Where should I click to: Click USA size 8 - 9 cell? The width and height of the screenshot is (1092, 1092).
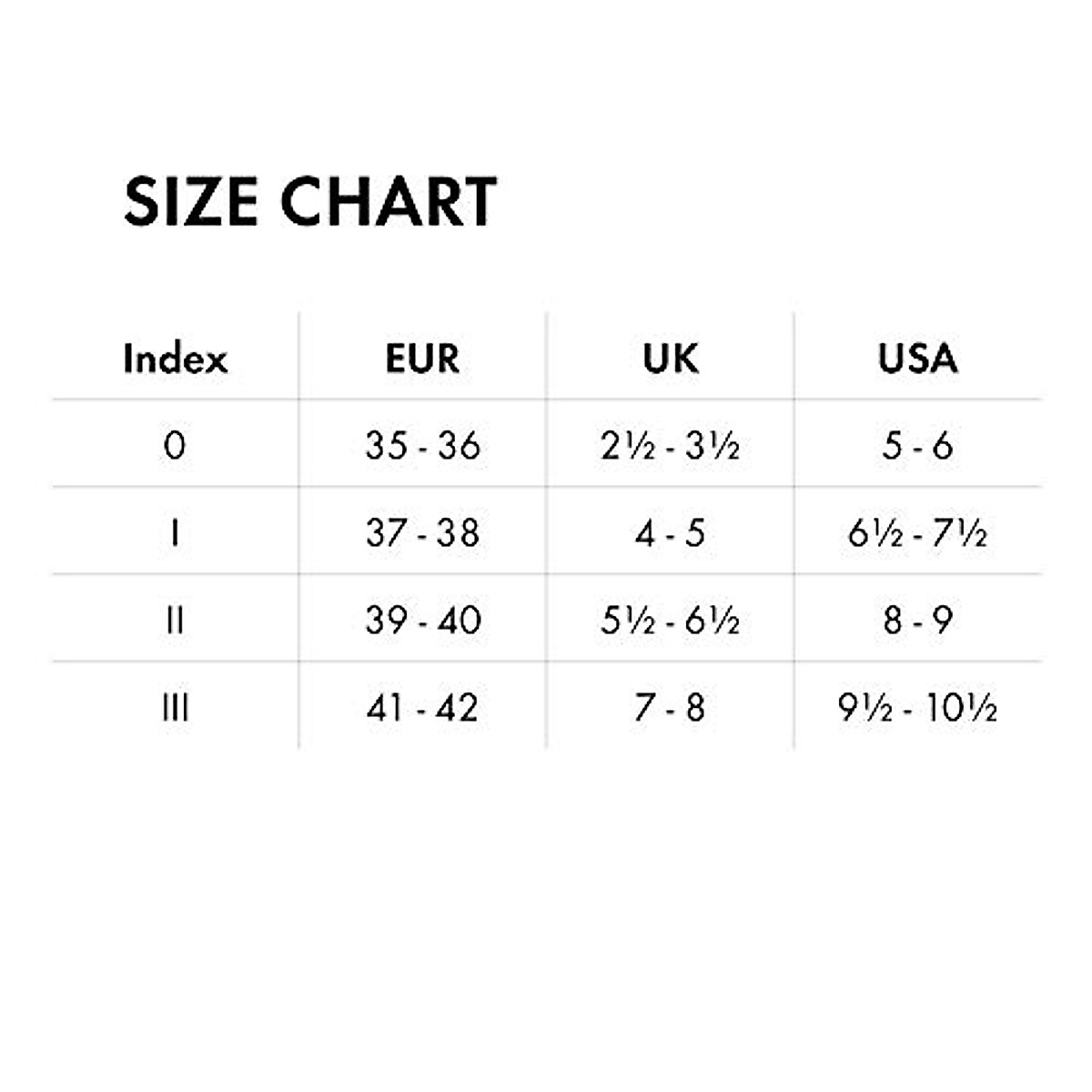[917, 620]
